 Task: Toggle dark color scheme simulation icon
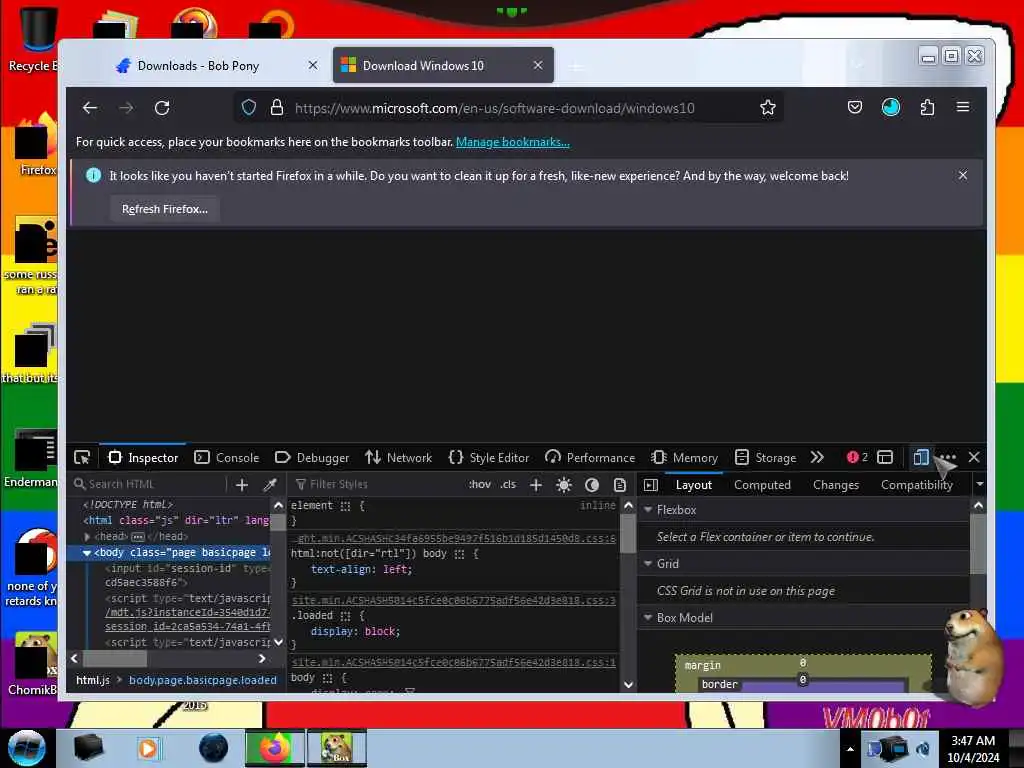592,485
